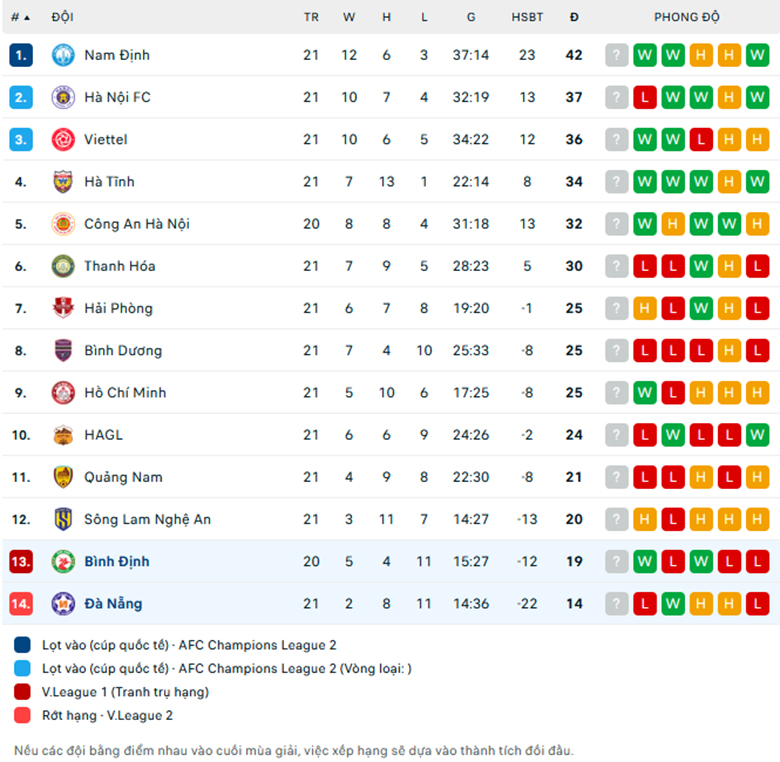
Task: Click the PHONG ĐỘ column header
Action: (686, 17)
